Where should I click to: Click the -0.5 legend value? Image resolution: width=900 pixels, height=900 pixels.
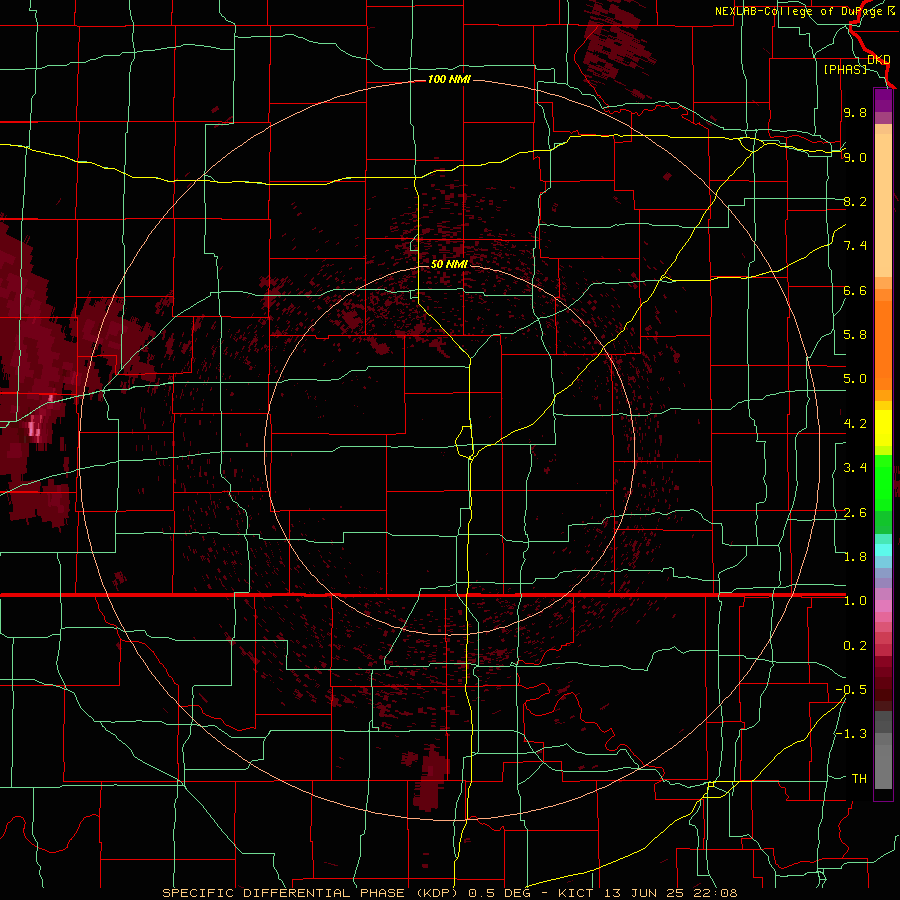(x=851, y=690)
